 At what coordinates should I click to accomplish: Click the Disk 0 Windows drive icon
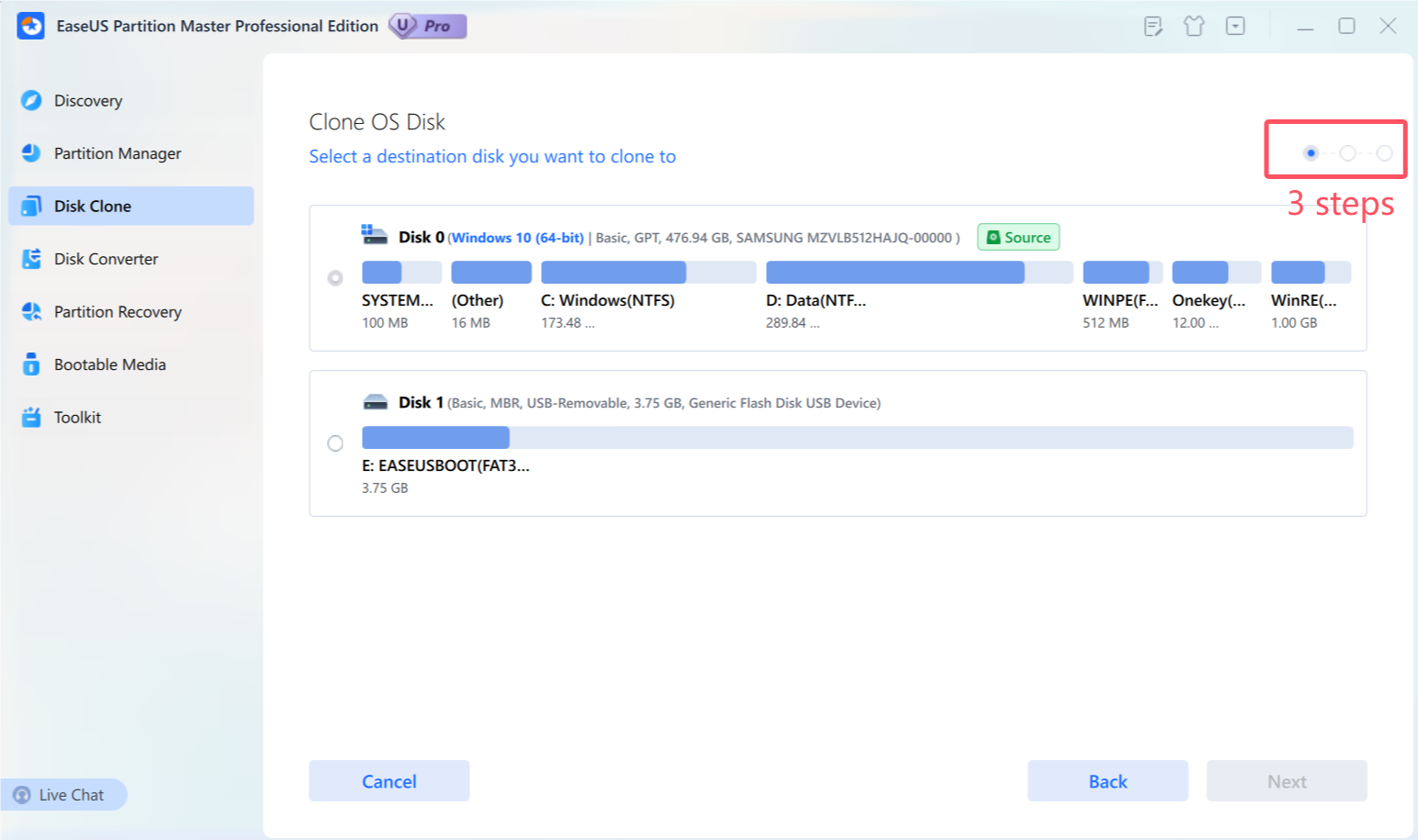tap(375, 235)
